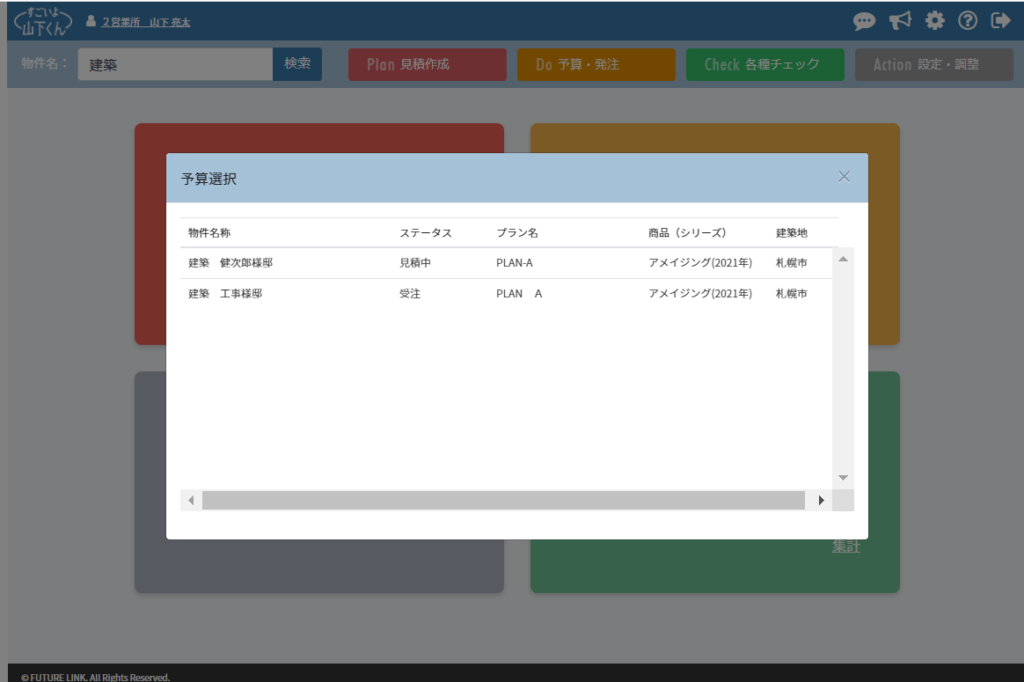1024x682 pixels.
Task: Click the すごいよ山下くん logo
Action: click(43, 21)
